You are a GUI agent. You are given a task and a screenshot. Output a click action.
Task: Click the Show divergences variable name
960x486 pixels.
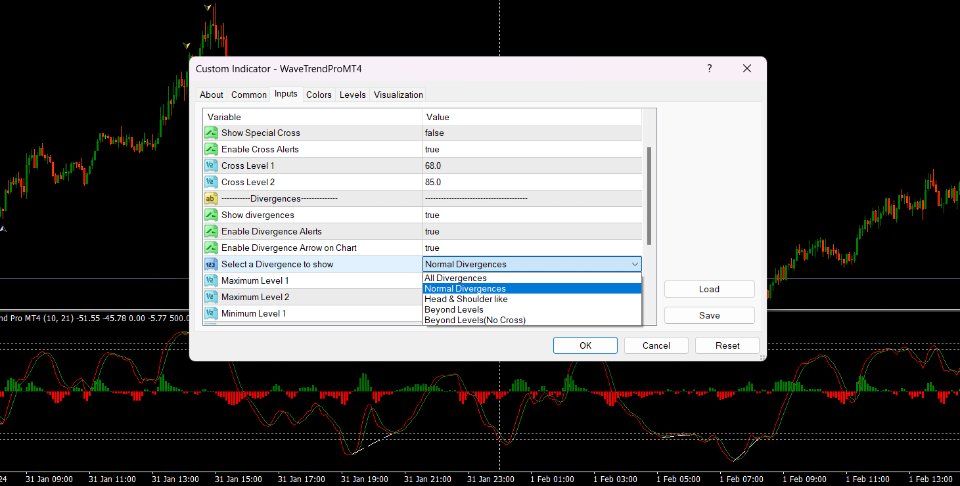pos(258,215)
